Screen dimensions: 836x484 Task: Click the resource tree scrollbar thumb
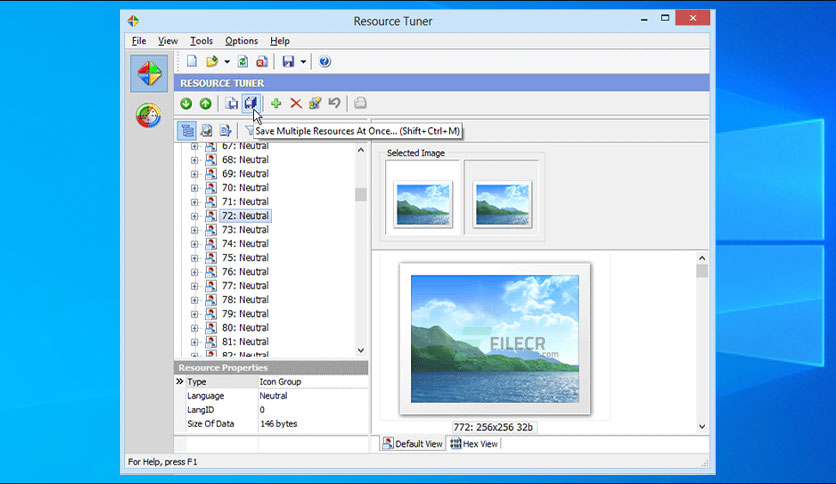click(x=361, y=195)
